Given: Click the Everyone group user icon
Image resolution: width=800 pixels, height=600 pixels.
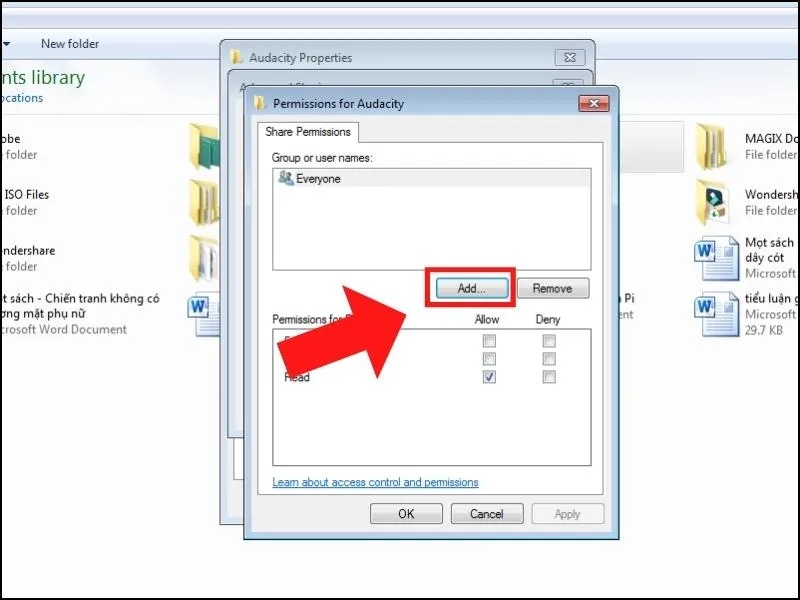Looking at the screenshot, I should 285,179.
